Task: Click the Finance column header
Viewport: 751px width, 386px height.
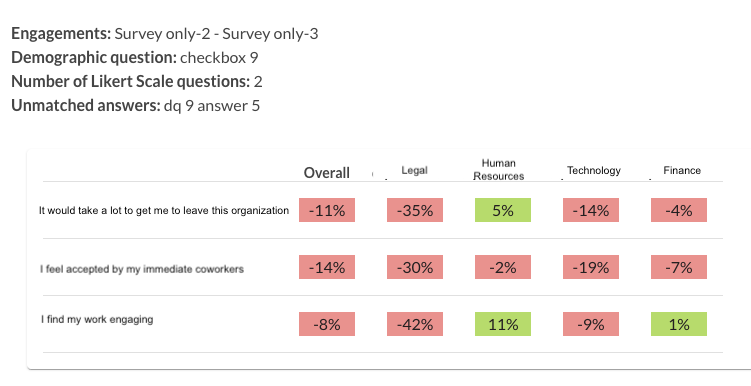Action: 682,170
